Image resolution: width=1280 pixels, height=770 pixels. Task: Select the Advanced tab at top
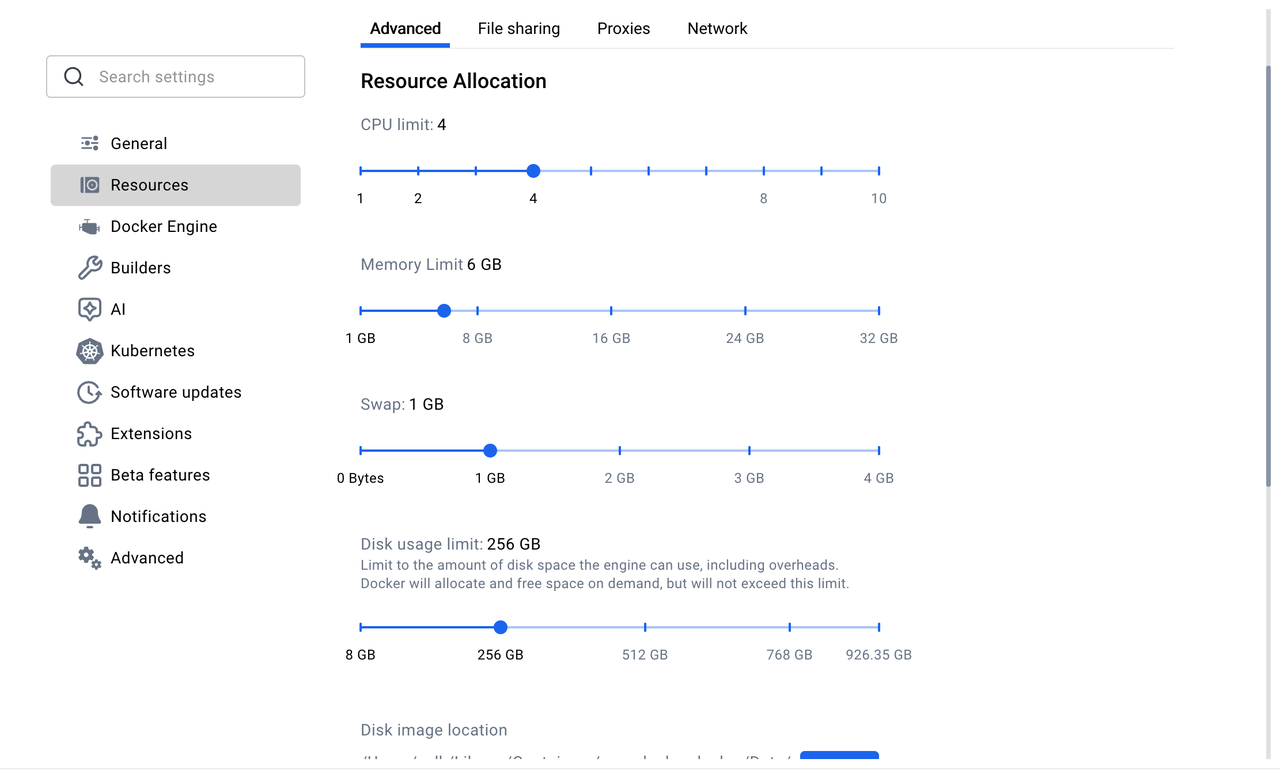click(x=405, y=29)
